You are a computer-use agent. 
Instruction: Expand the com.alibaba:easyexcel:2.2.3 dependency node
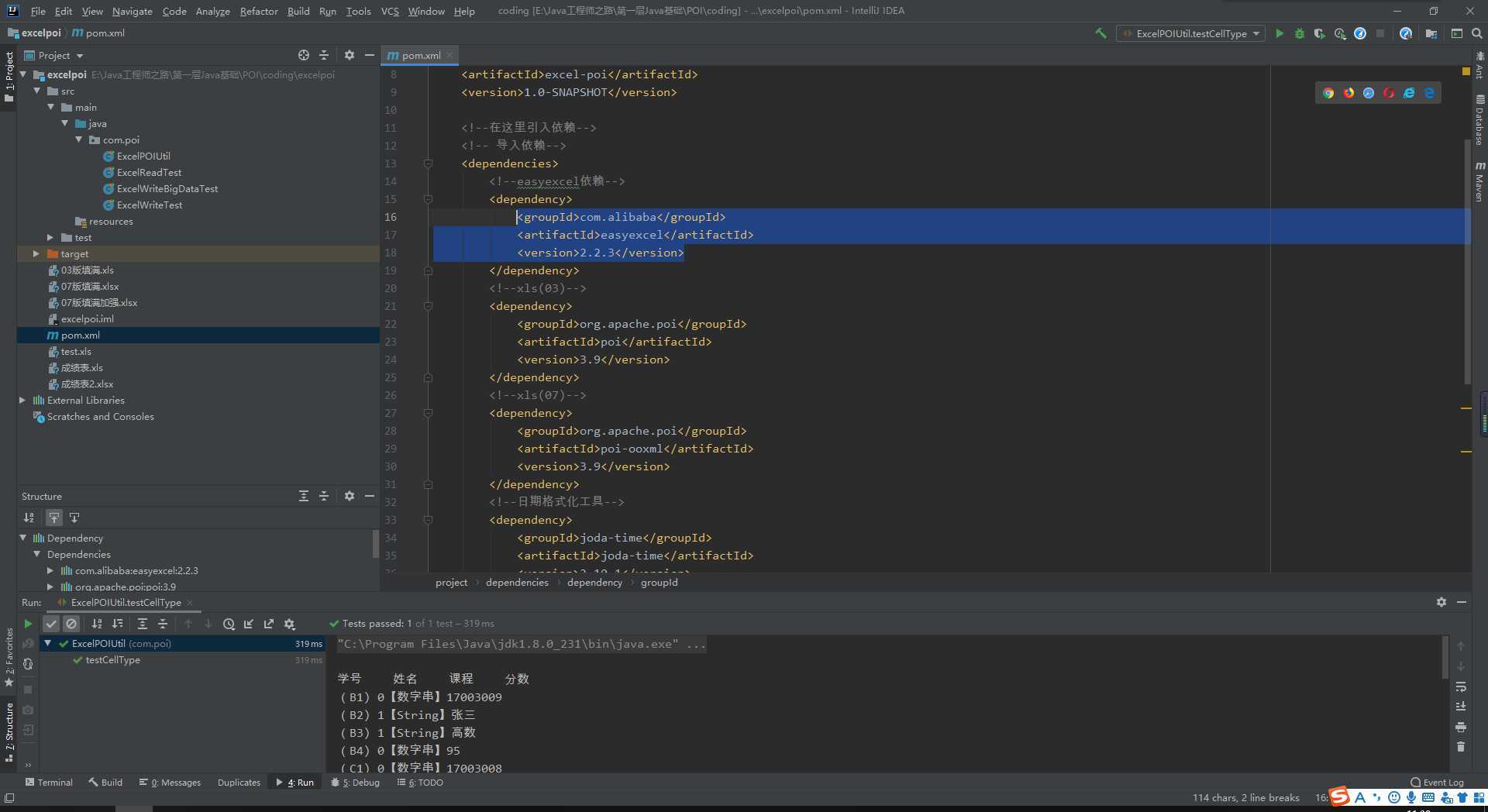50,570
